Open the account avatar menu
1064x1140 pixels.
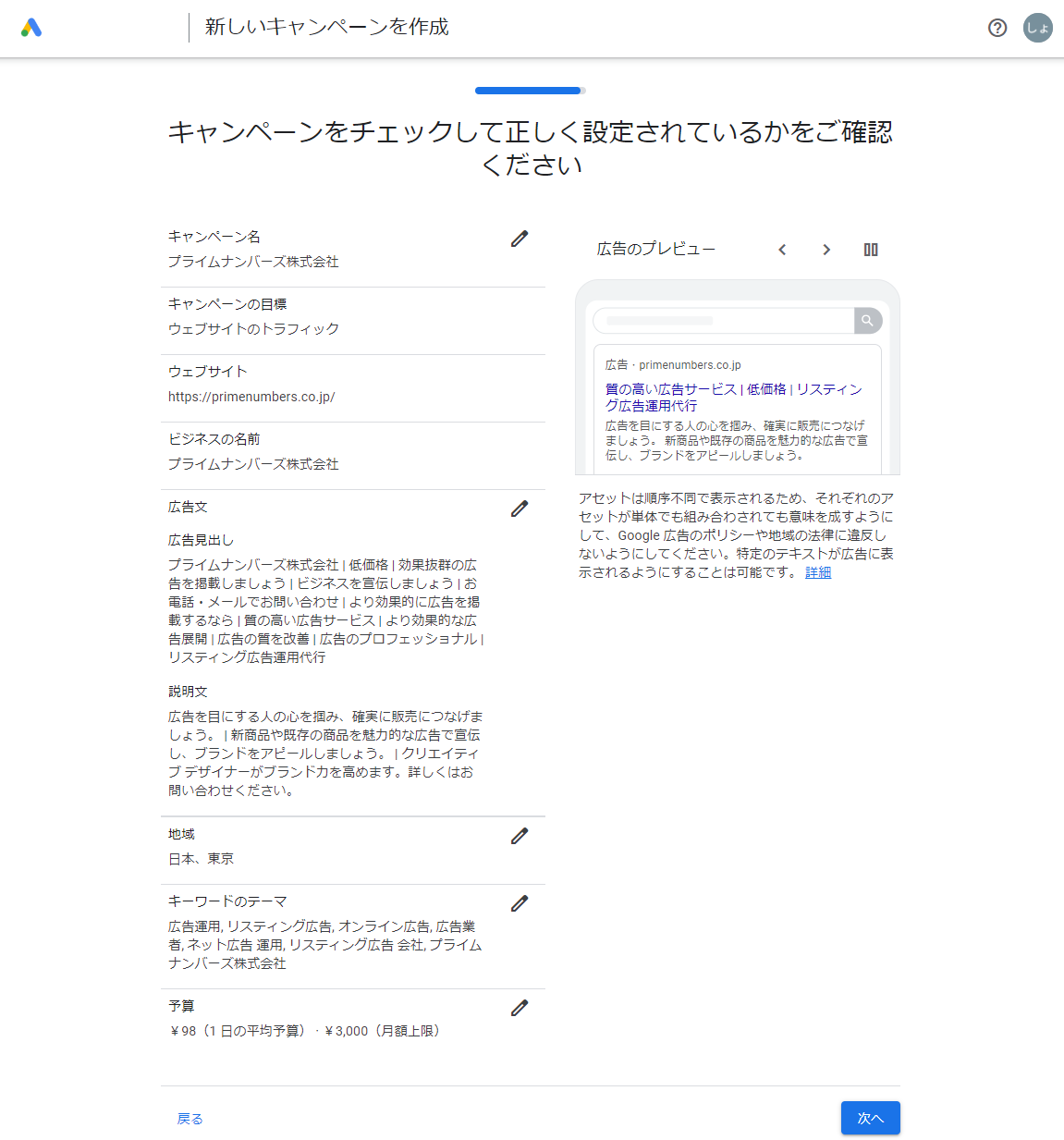[x=1038, y=28]
